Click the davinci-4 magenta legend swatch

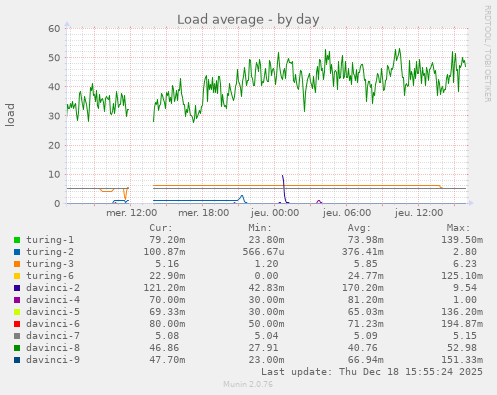coord(17,300)
